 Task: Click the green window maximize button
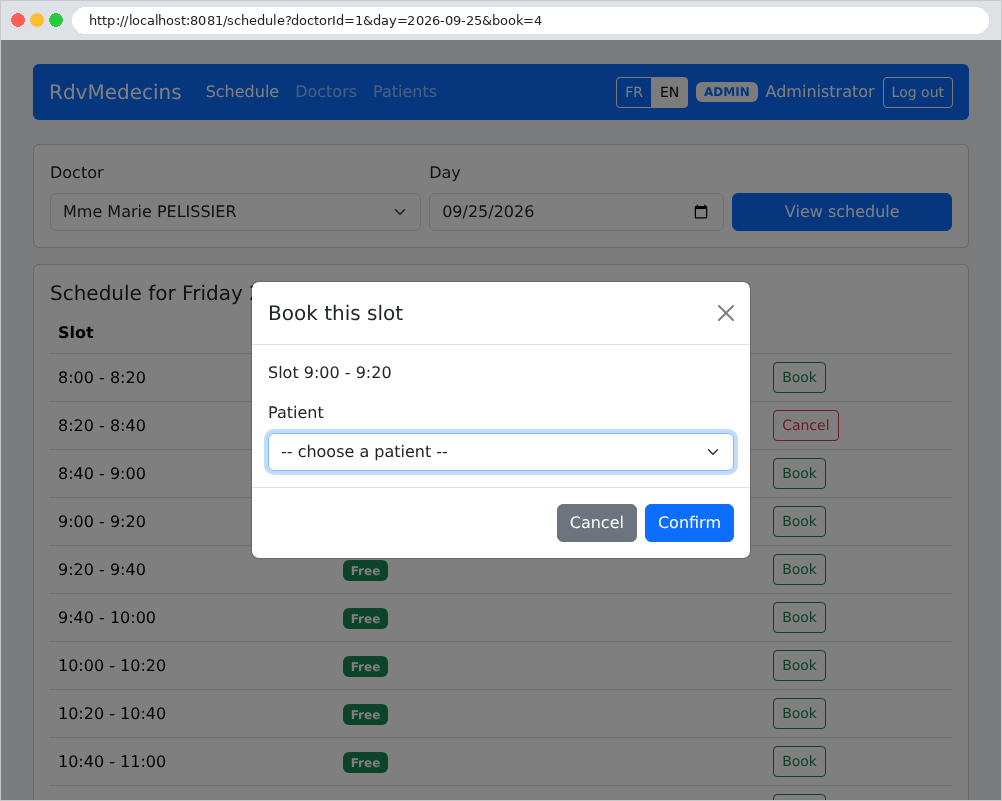(56, 20)
